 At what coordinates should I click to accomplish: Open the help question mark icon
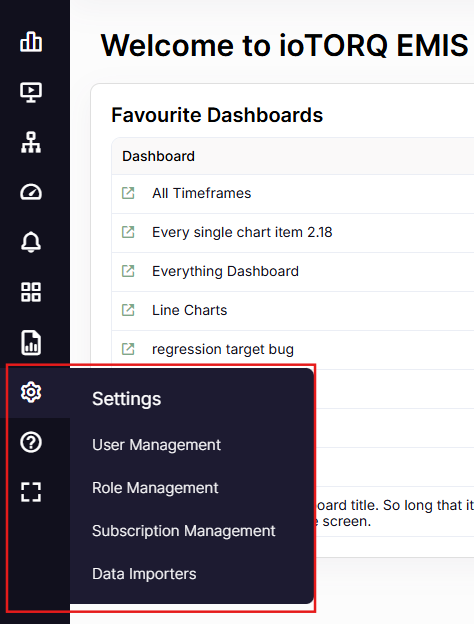point(31,442)
